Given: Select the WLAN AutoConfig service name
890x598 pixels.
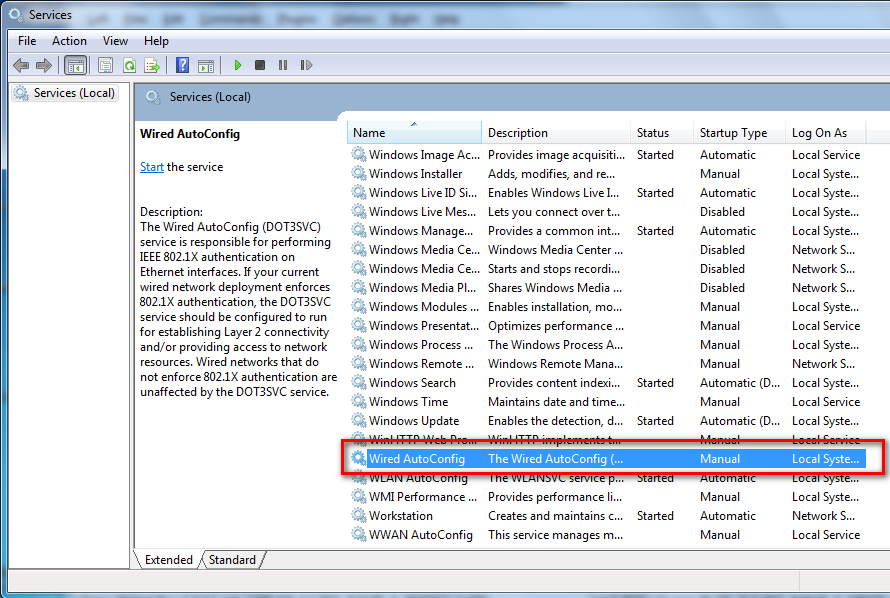Looking at the screenshot, I should [x=418, y=478].
